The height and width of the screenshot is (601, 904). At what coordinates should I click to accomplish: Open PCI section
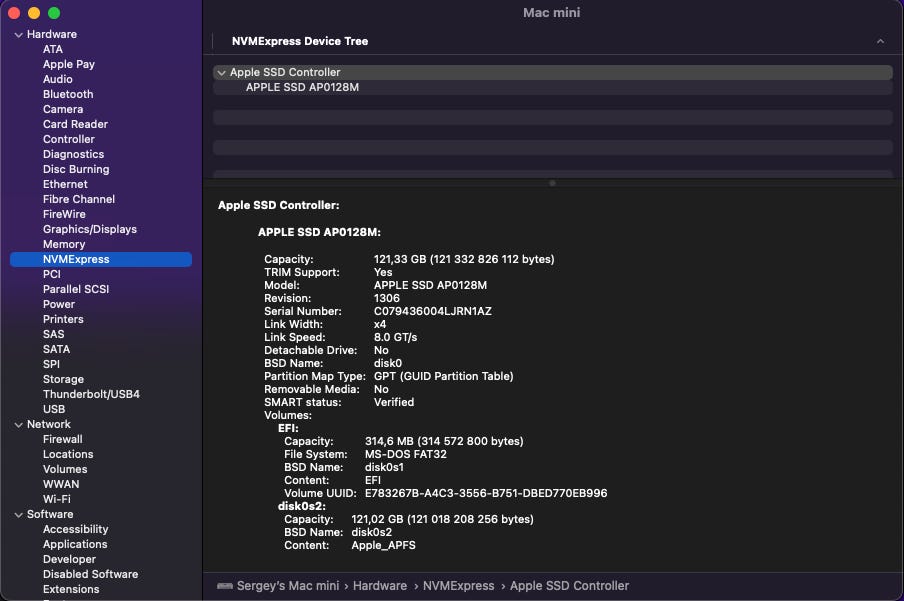click(51, 275)
